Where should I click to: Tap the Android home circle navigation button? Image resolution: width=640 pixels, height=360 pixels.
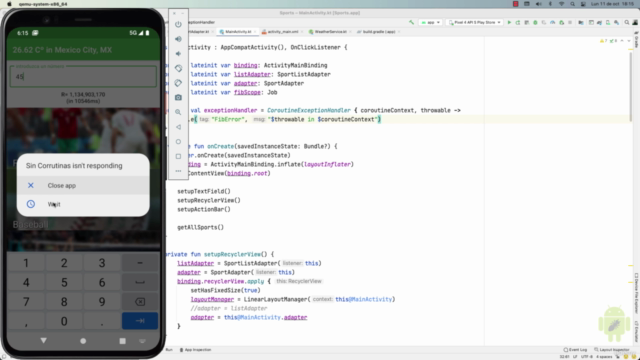click(83, 341)
